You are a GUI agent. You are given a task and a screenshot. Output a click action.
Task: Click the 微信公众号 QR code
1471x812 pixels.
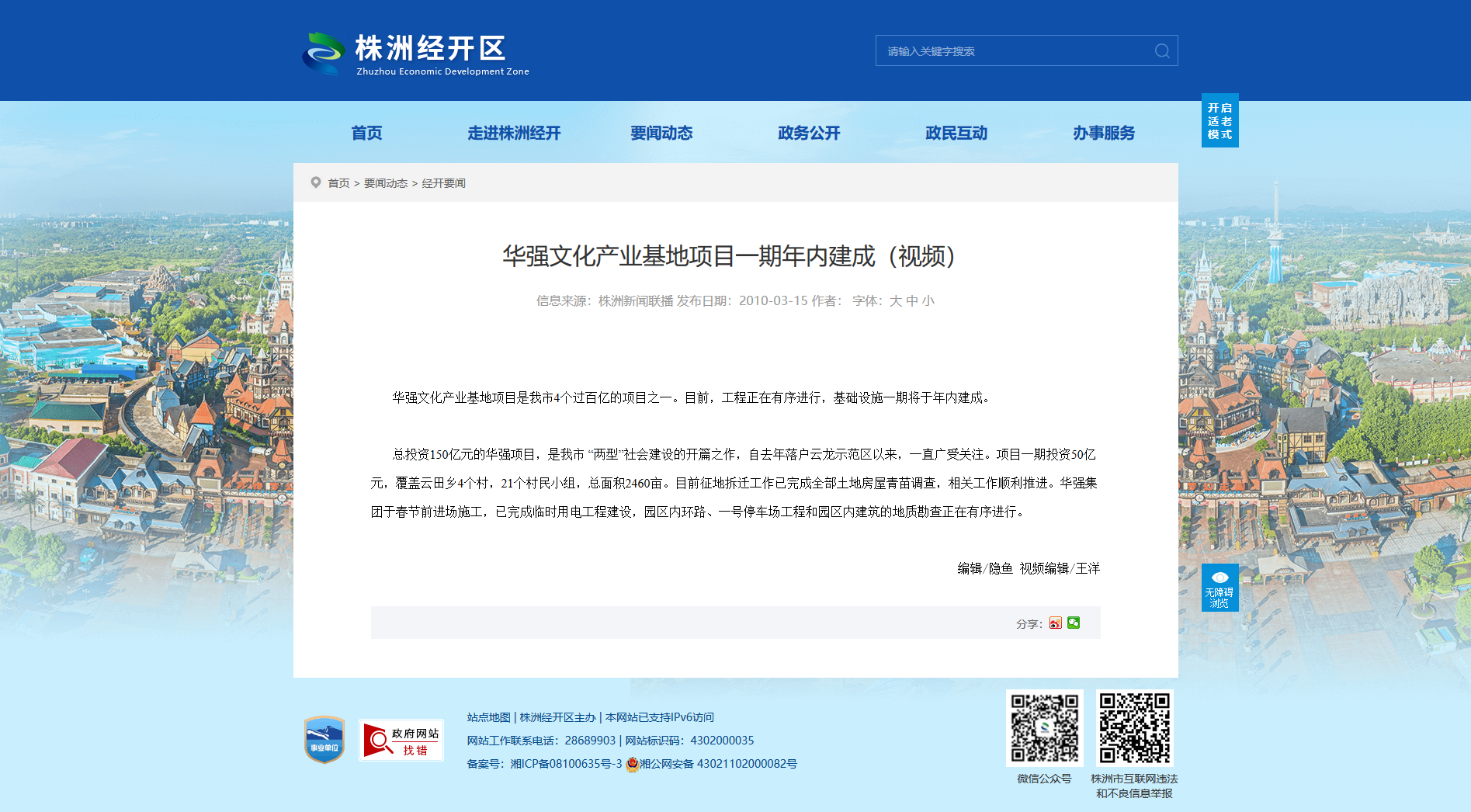[x=1044, y=728]
